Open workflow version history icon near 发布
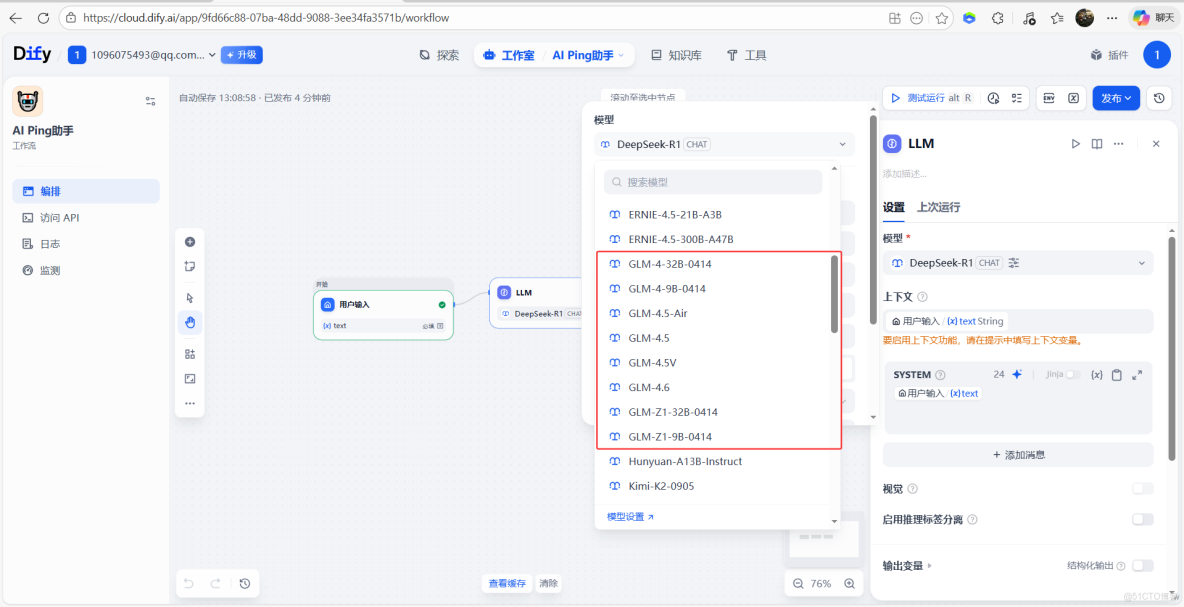 1159,97
